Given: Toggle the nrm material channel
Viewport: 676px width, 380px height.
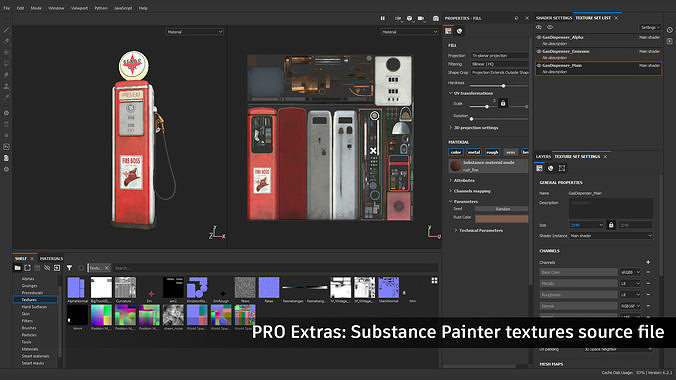Looking at the screenshot, I should (x=510, y=152).
